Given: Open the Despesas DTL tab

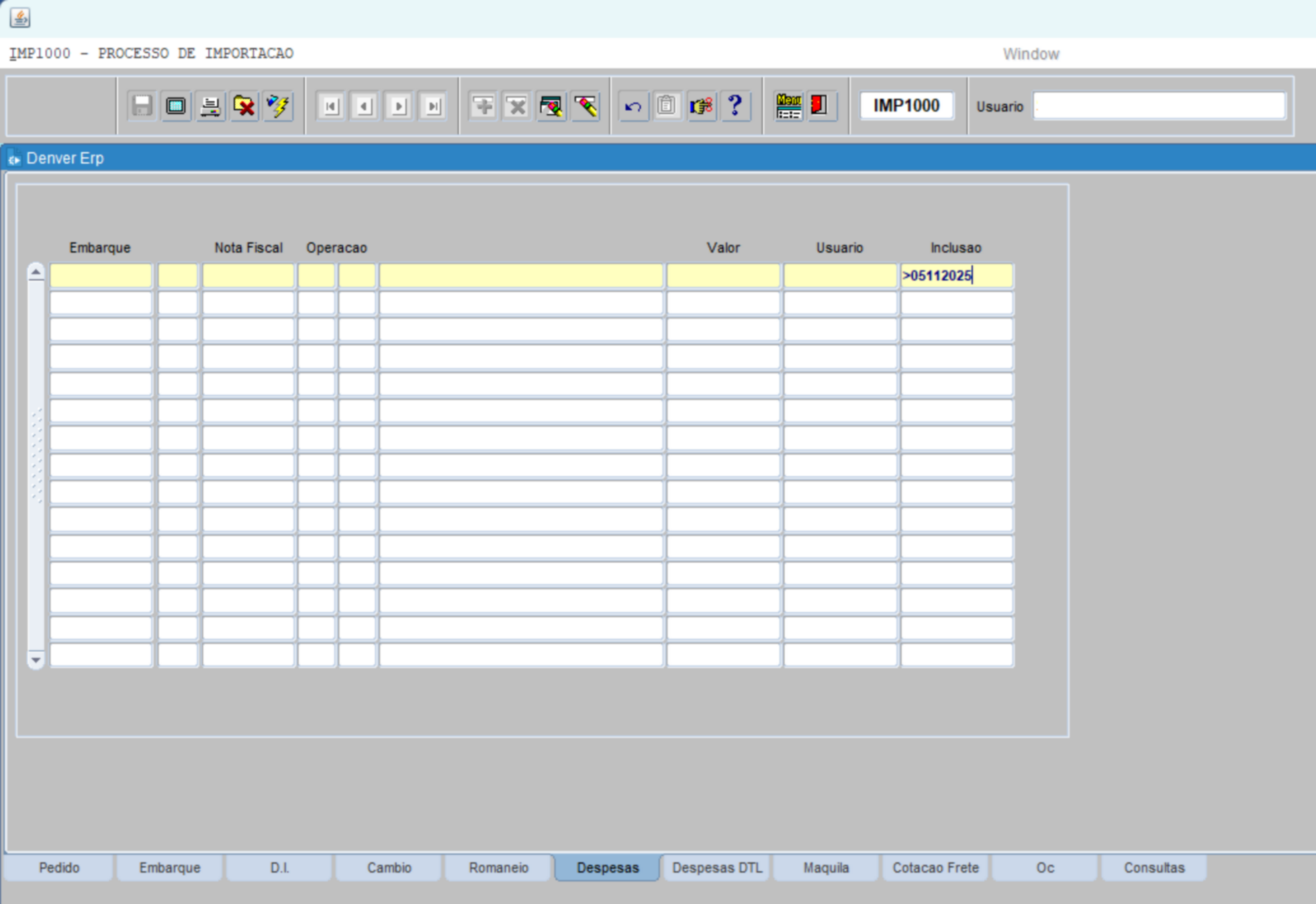Looking at the screenshot, I should [x=717, y=868].
